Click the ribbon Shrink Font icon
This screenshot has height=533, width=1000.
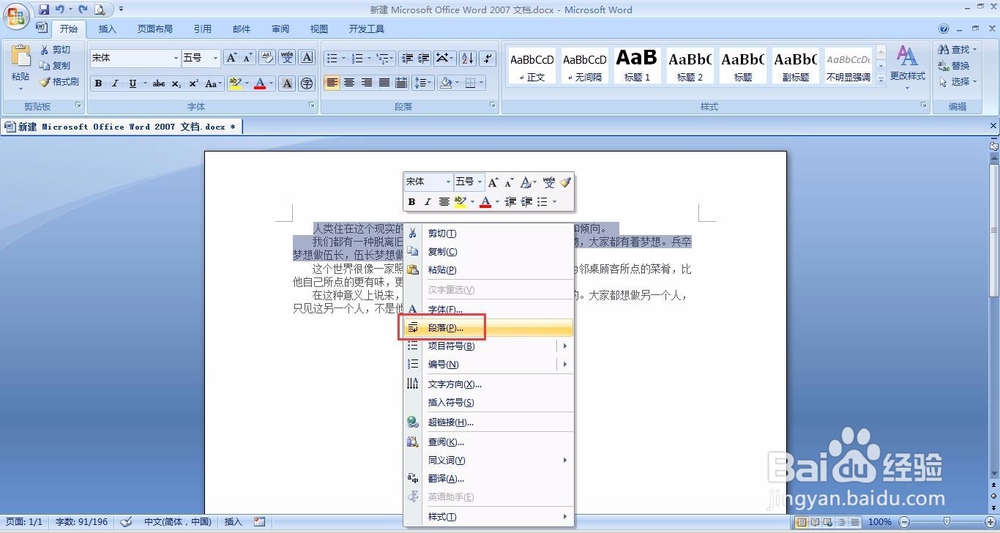[x=247, y=58]
